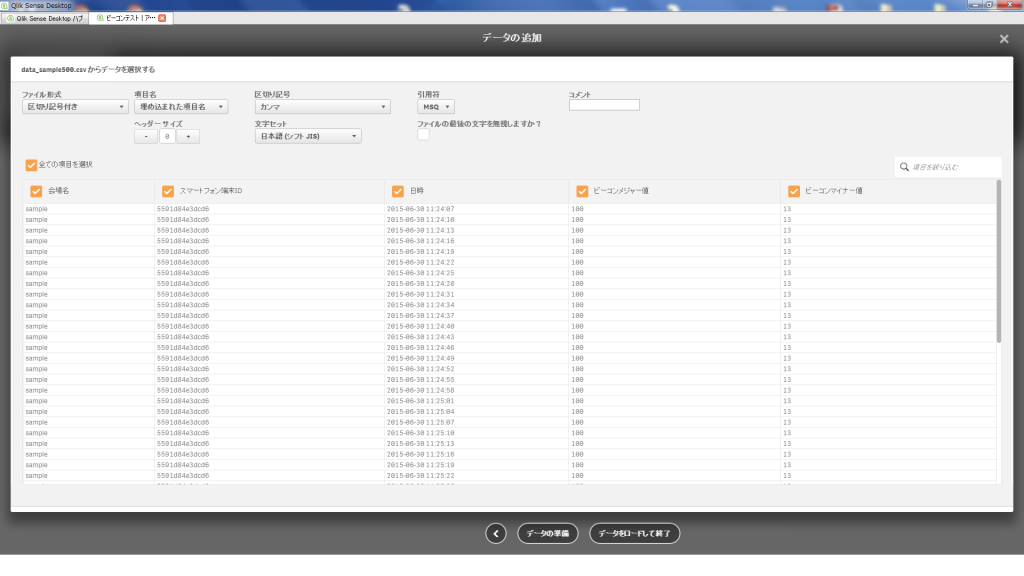Open the 引用符 MSQ dropdown

click(x=436, y=106)
